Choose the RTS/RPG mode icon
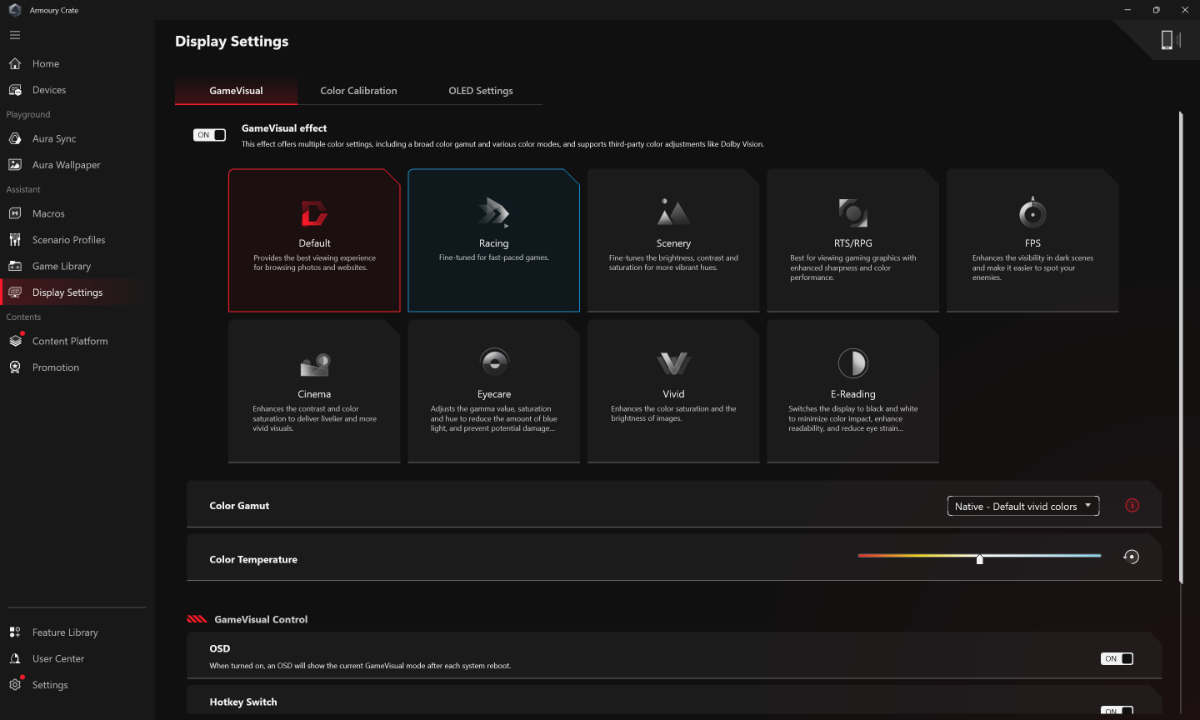 [x=853, y=212]
